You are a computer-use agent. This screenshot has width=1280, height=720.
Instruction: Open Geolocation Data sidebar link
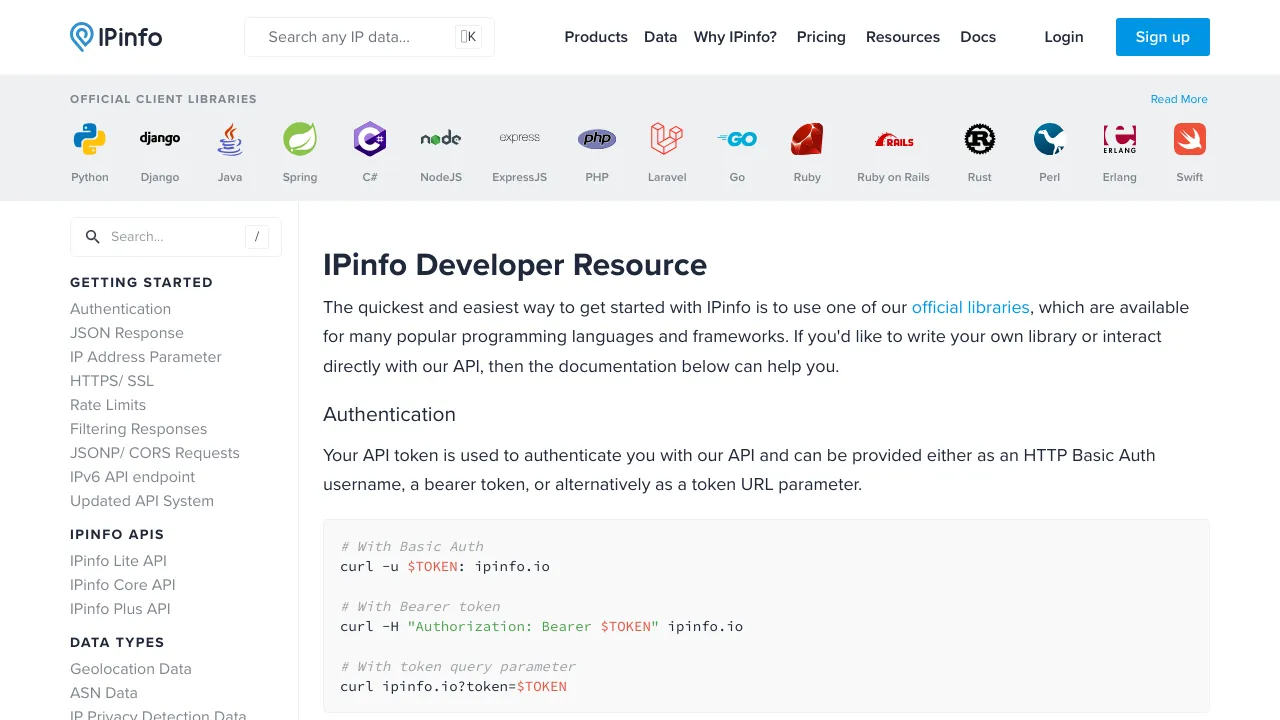[x=131, y=669]
